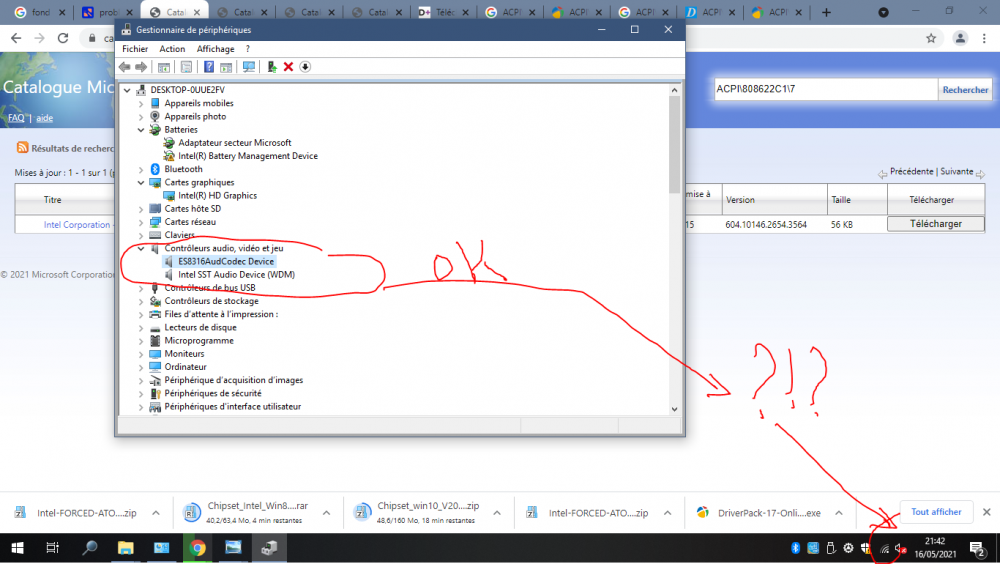
Task: Select Intel SST Audio Device (WDM)
Action: 236,274
